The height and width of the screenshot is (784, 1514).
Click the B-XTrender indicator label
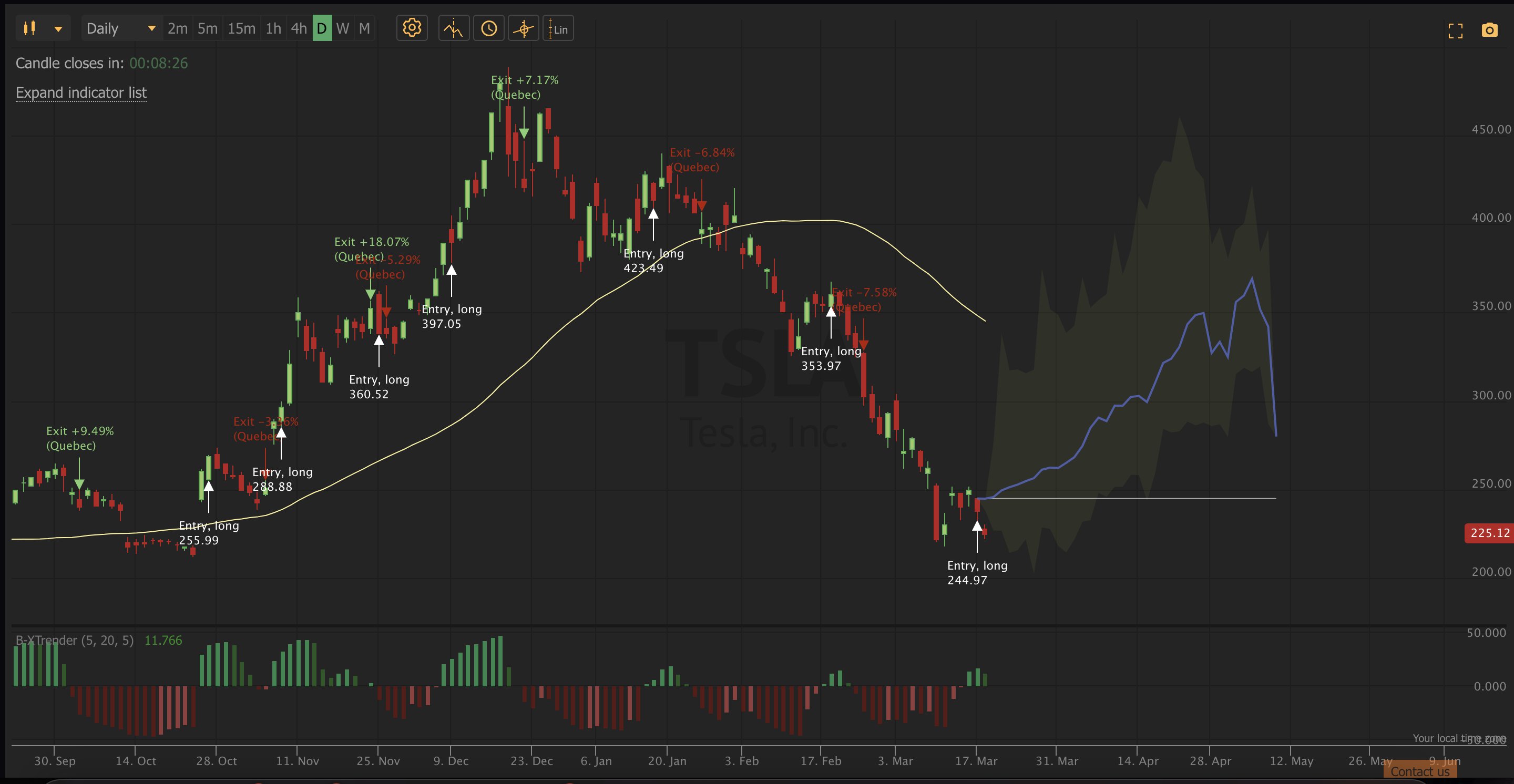pos(75,640)
